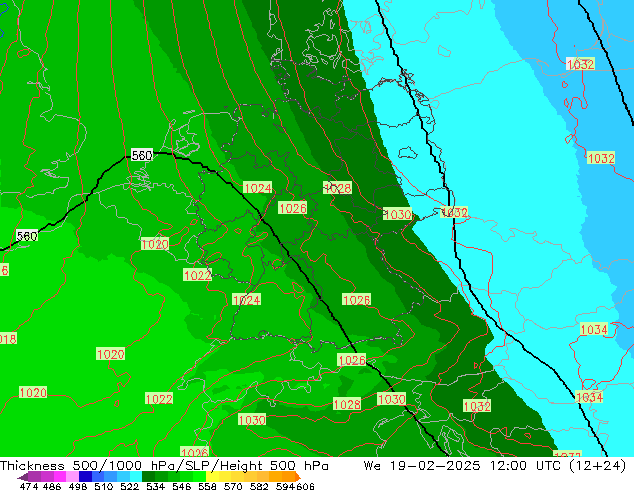Click the legend value '486'
634x490 pixels.
click(x=52, y=486)
